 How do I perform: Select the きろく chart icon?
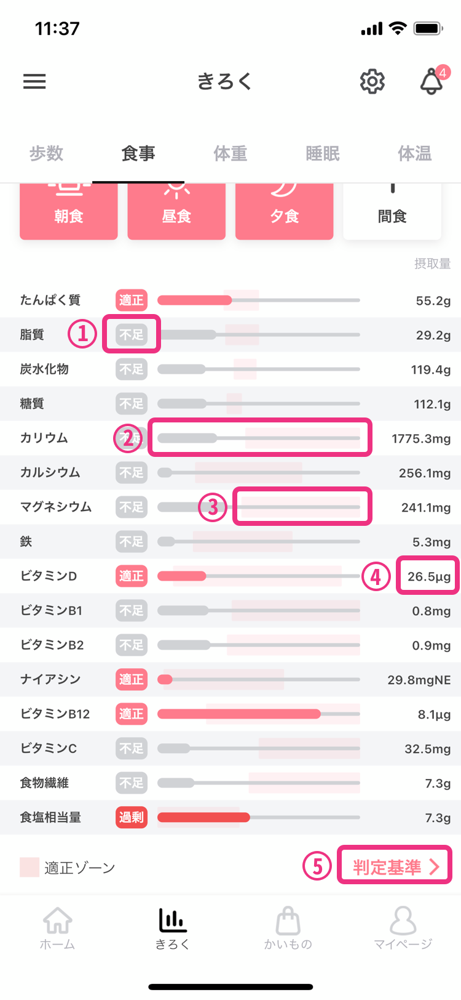point(172,929)
